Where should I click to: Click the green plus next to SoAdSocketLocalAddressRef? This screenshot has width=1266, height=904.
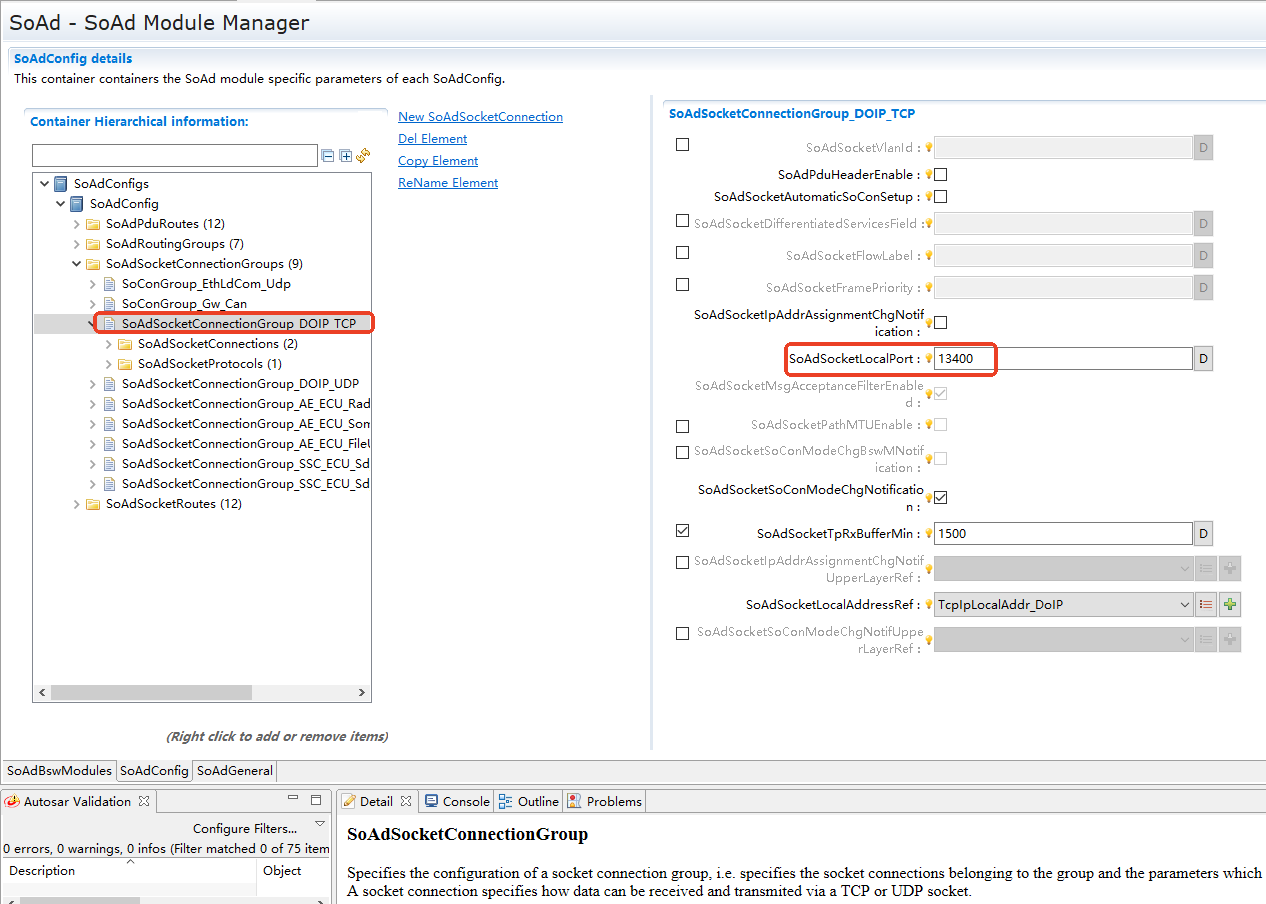(1230, 604)
